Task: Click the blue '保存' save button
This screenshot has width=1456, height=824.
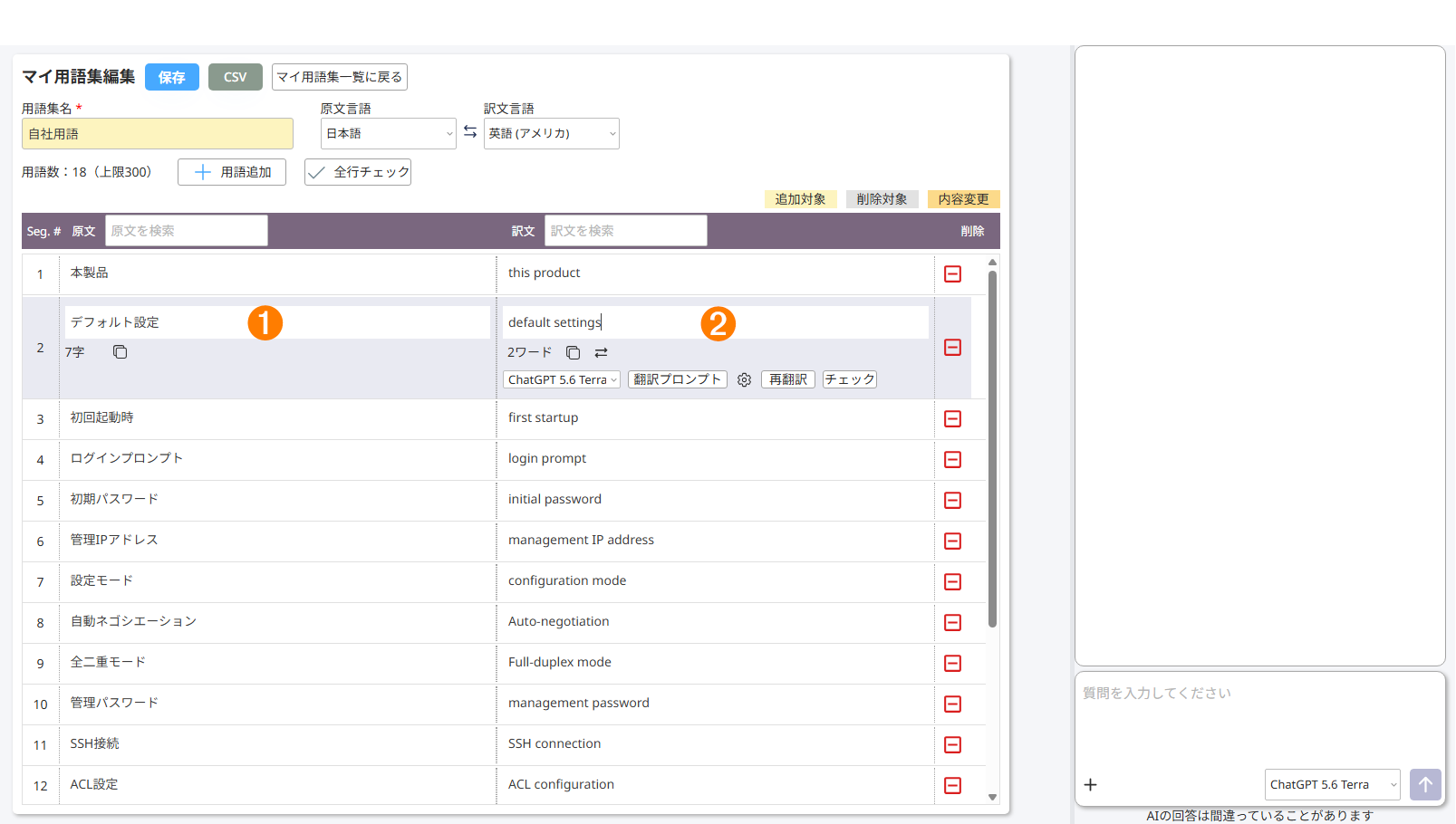Action: 172,77
